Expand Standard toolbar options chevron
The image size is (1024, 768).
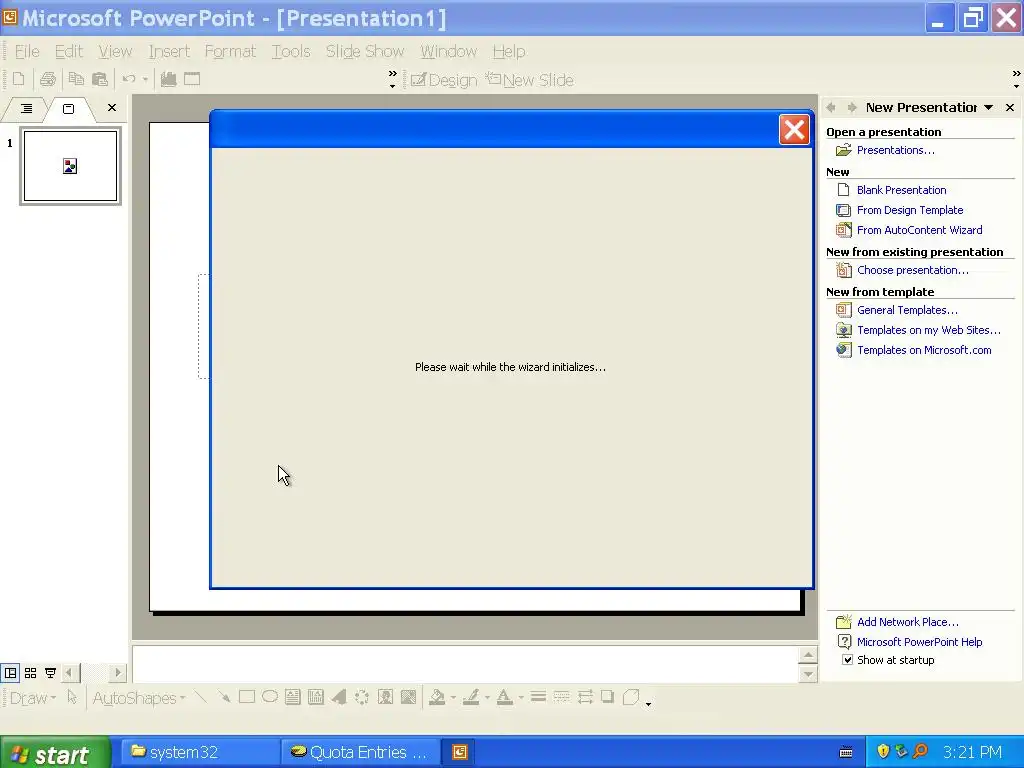pyautogui.click(x=392, y=79)
